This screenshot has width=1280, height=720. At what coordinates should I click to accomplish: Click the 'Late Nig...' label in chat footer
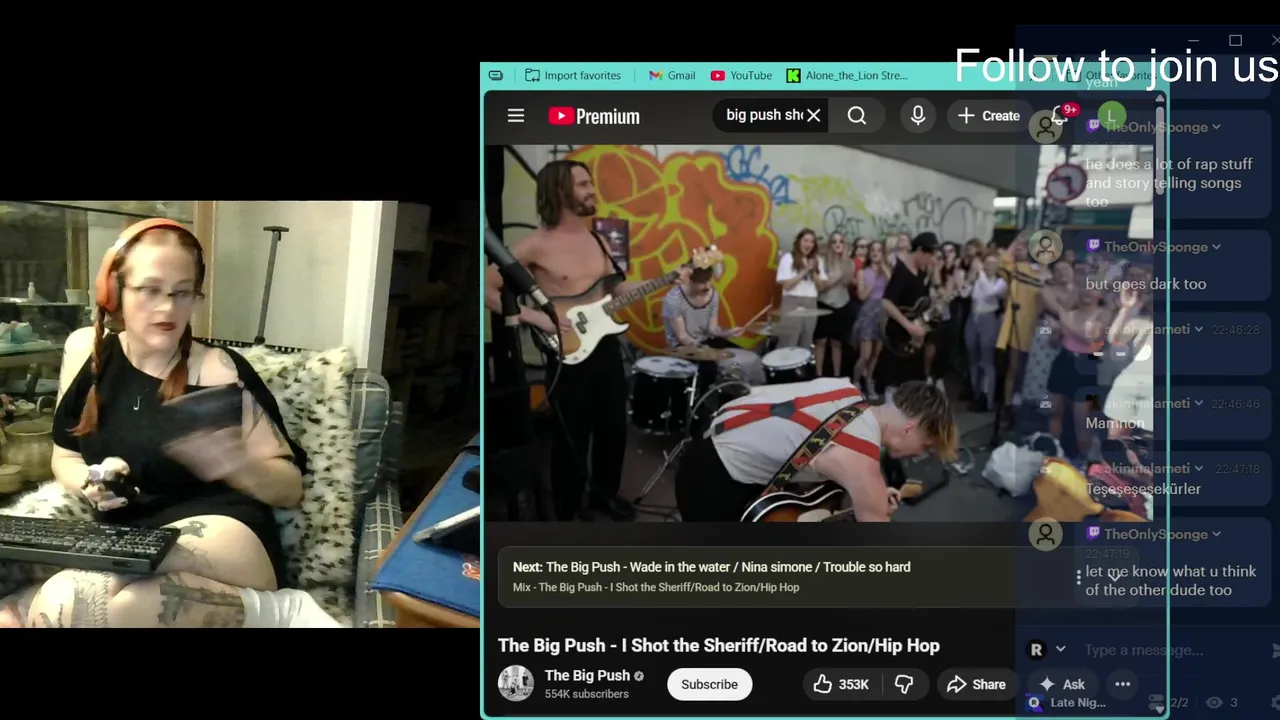tap(1078, 703)
